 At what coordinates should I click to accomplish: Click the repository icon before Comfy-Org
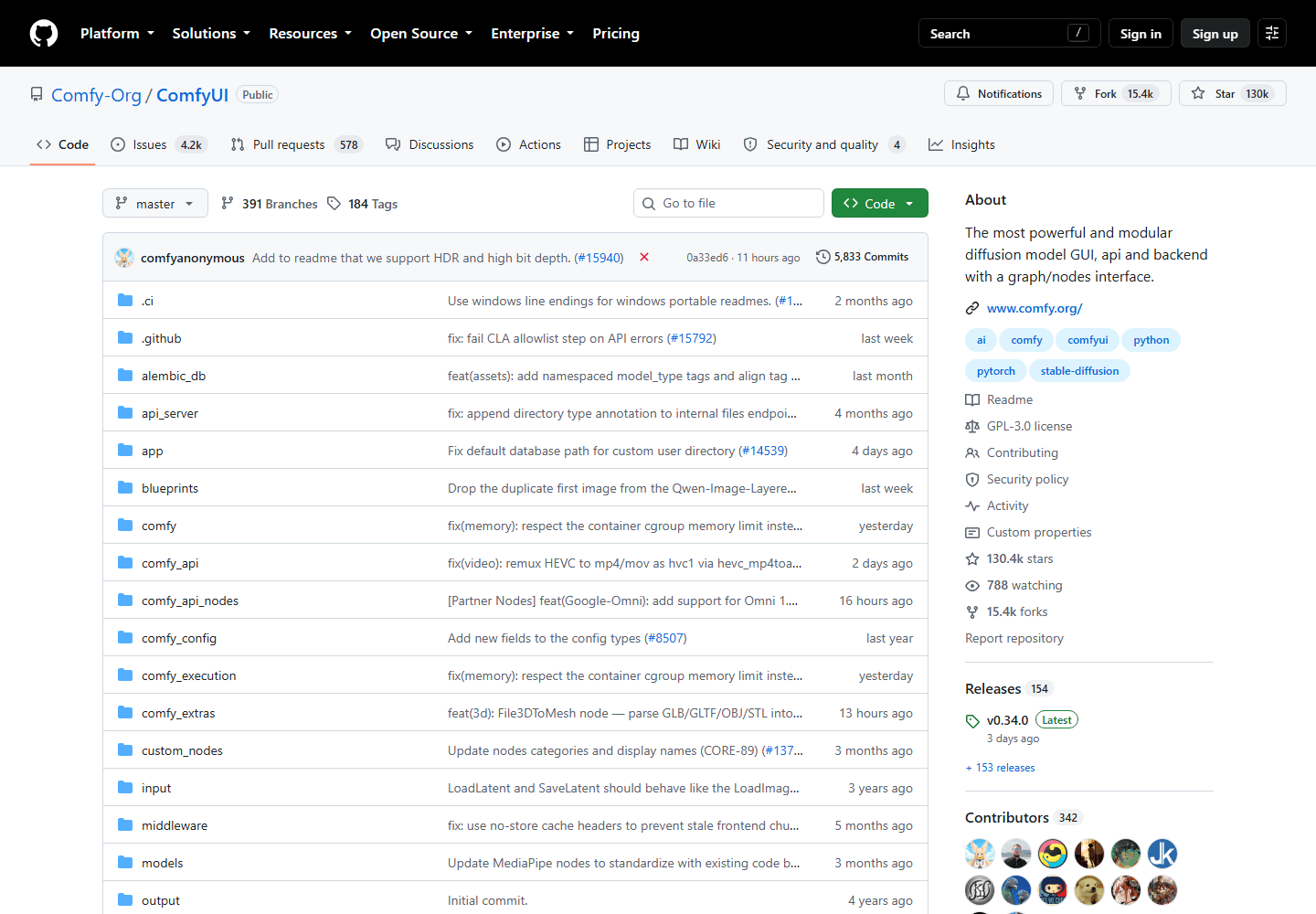[x=37, y=94]
